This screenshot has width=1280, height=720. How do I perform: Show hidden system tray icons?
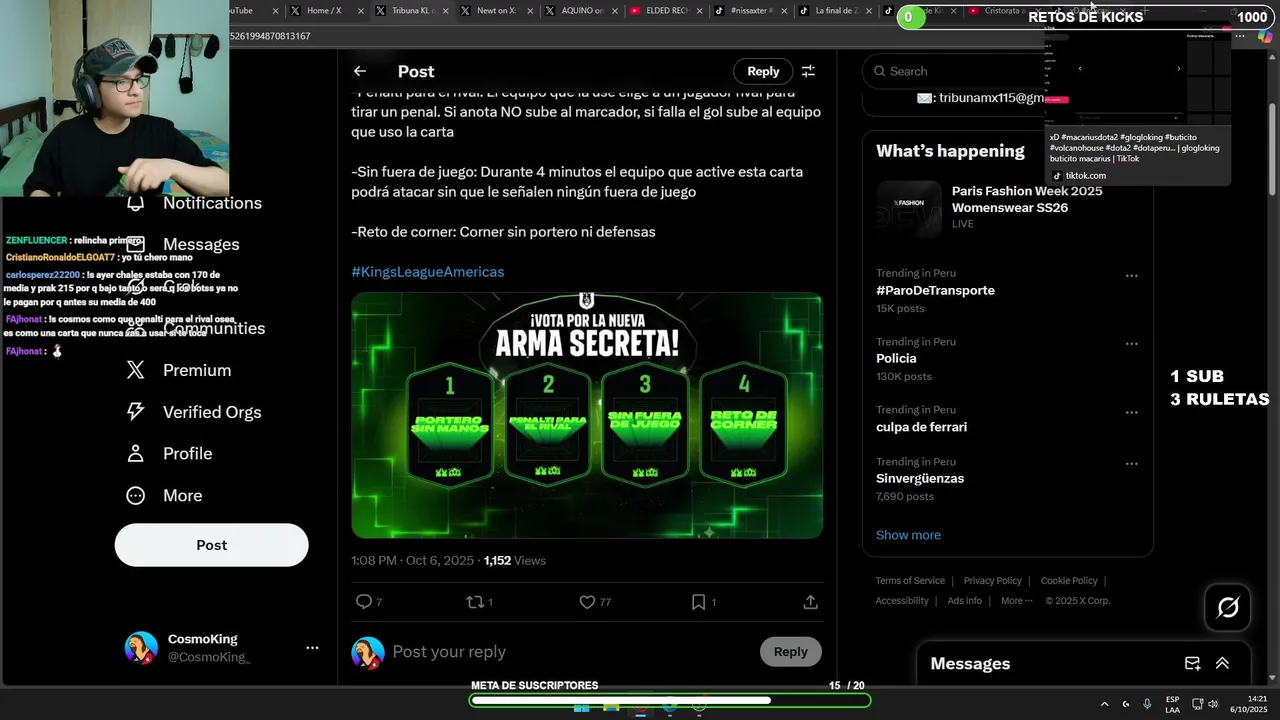[1104, 704]
